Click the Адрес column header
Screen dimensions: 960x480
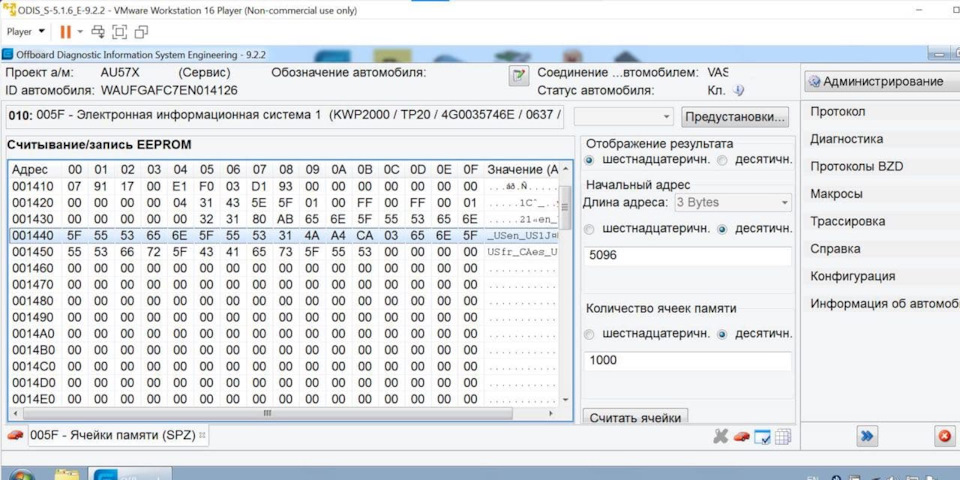pyautogui.click(x=36, y=170)
